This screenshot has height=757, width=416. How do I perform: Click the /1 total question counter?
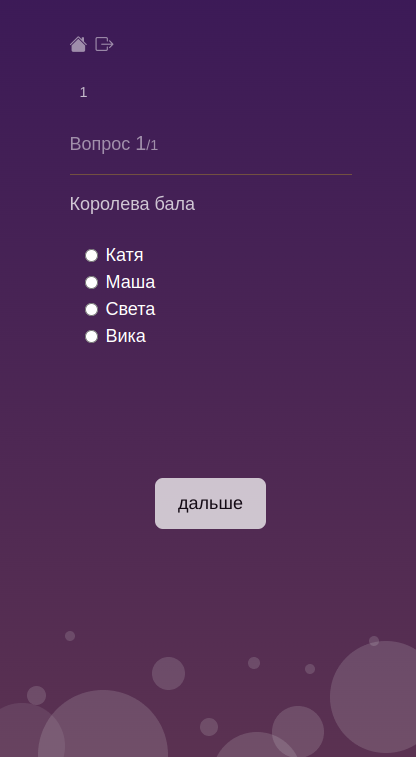152,145
